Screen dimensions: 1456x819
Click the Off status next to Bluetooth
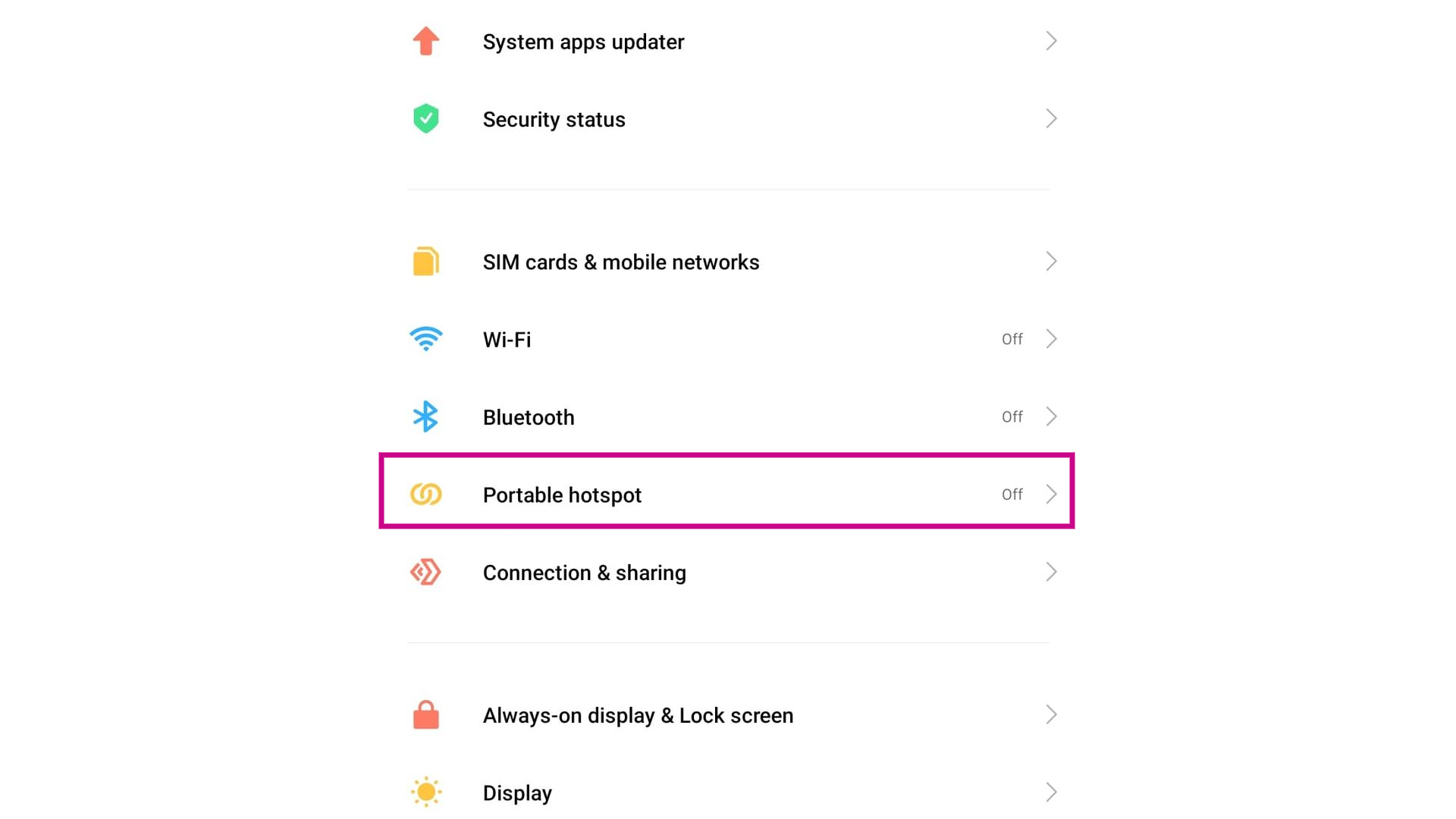[1012, 417]
